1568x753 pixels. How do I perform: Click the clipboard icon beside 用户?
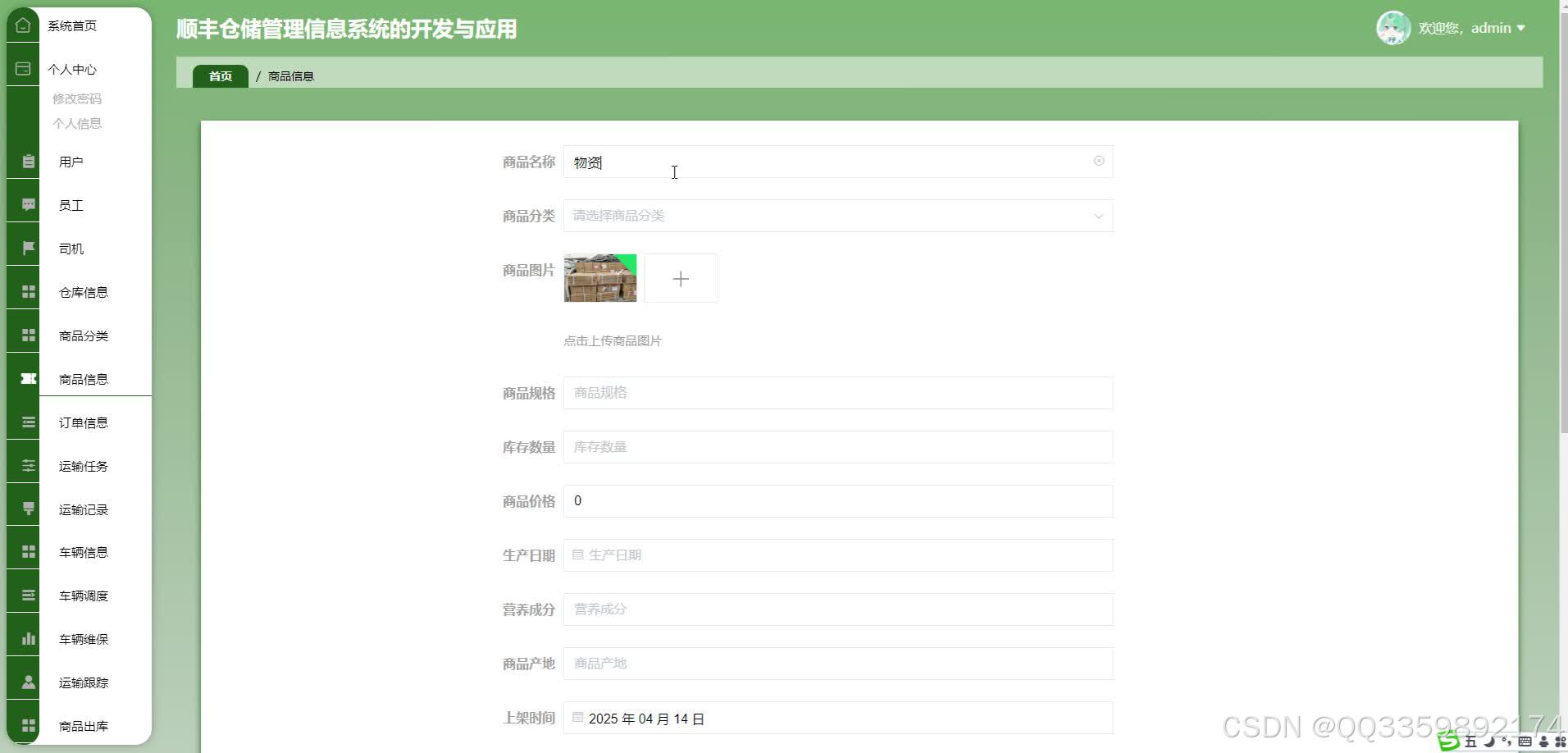tap(29, 162)
